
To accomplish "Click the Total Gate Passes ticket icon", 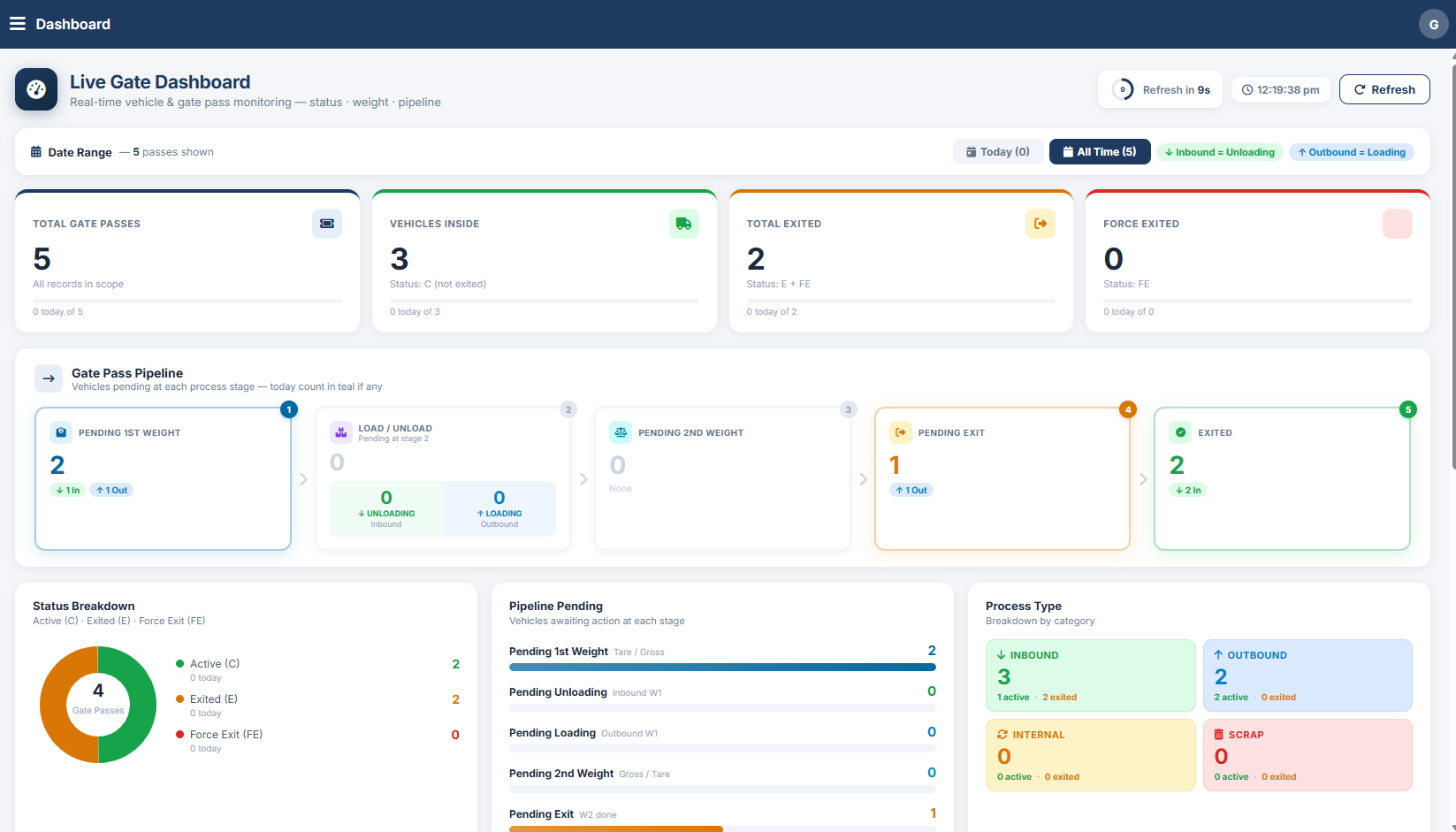I will click(x=327, y=224).
